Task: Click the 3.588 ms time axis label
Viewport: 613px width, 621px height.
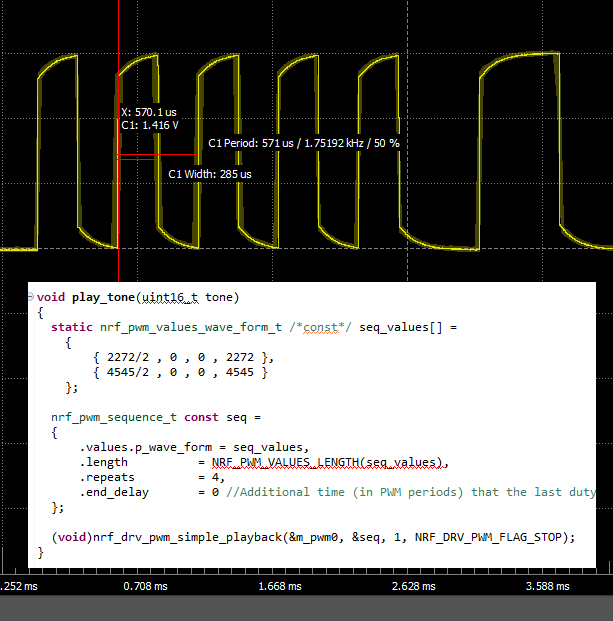Action: point(548,586)
